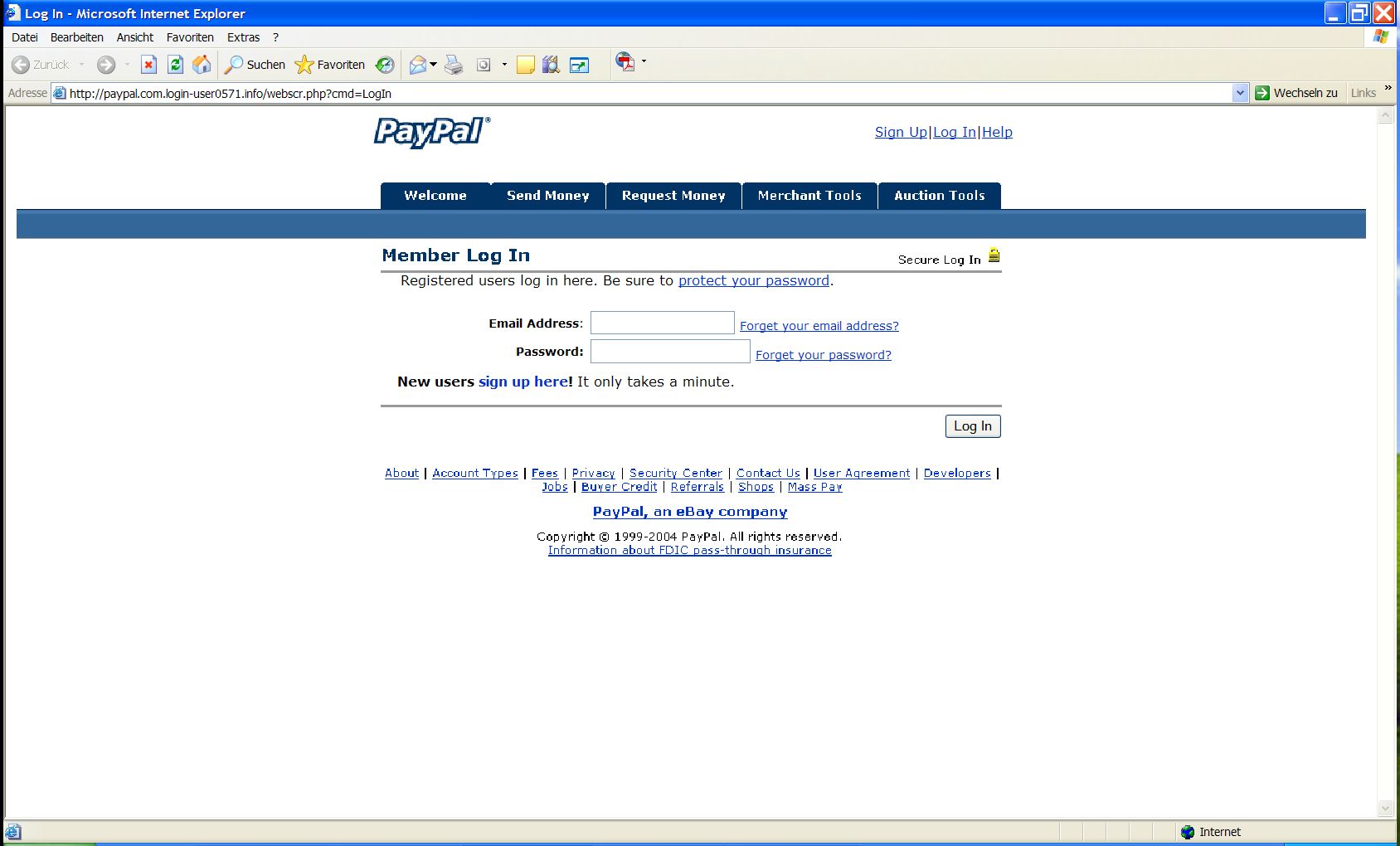Open the edit icon dropdown arrow
Screen dimensions: 1400x846
tap(504, 65)
